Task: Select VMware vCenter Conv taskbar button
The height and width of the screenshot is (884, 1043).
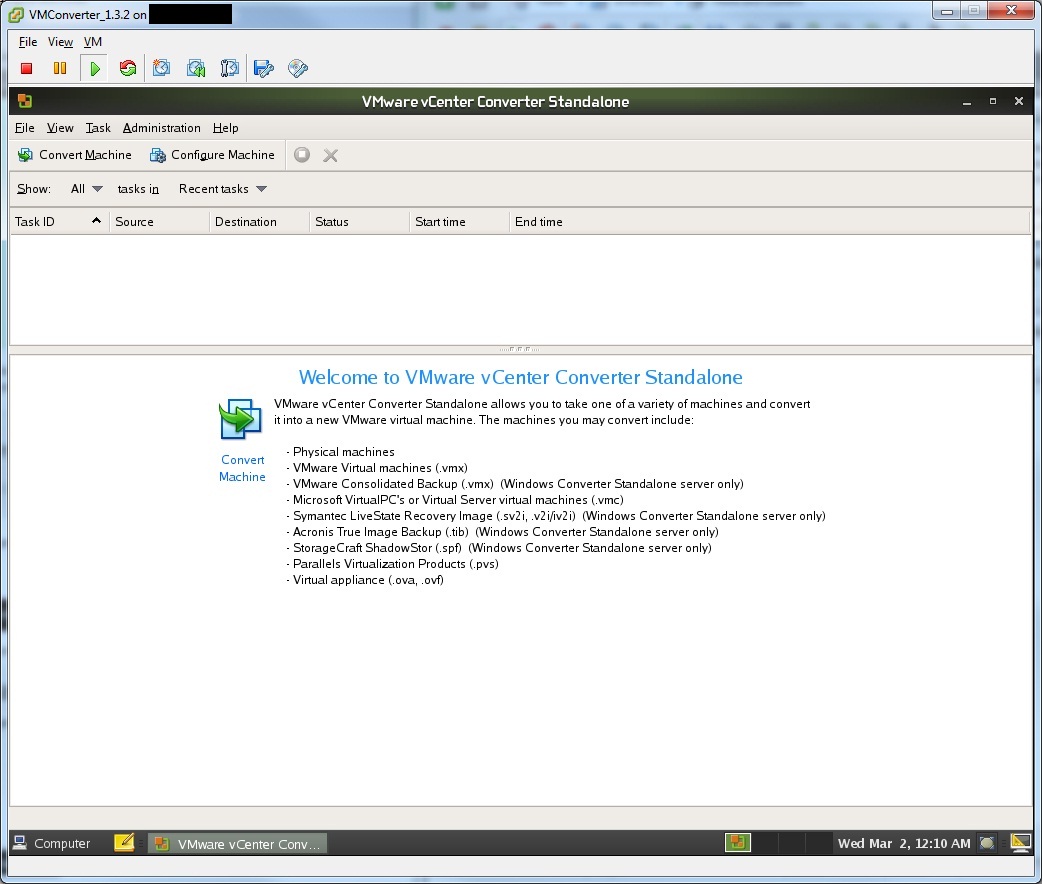Action: [x=237, y=843]
